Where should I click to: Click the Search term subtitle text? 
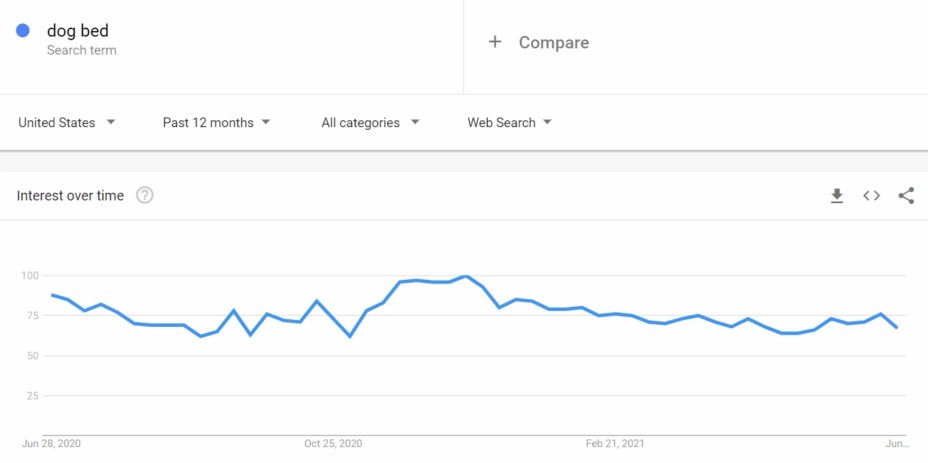81,50
